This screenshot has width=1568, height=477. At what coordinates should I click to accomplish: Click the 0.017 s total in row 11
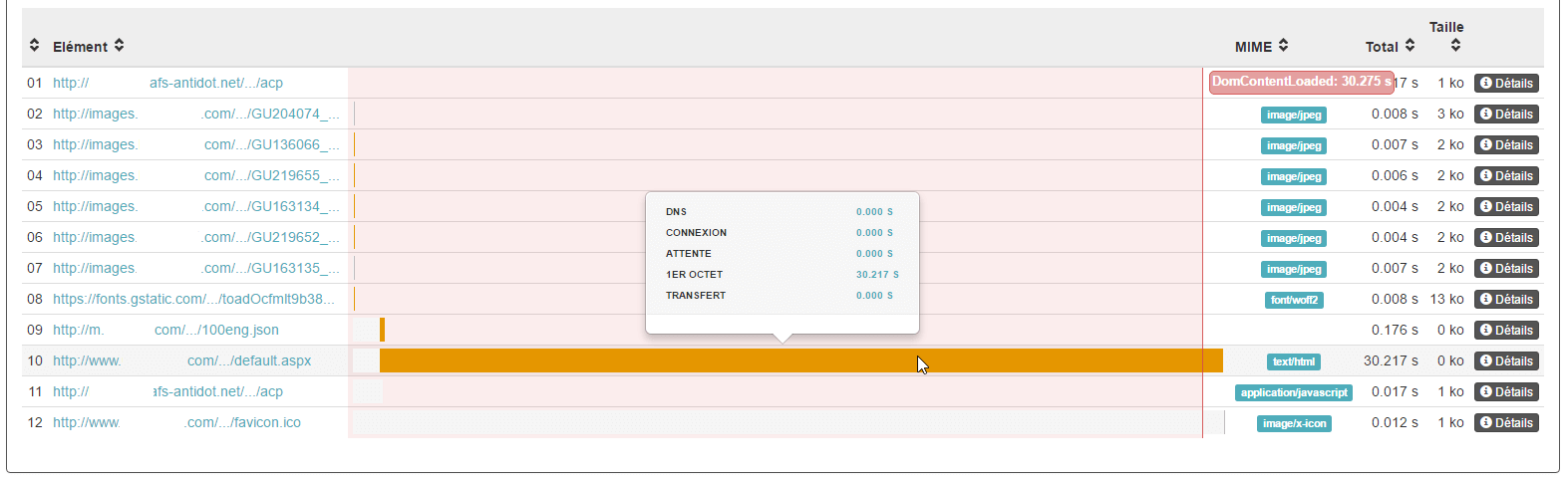1395,391
